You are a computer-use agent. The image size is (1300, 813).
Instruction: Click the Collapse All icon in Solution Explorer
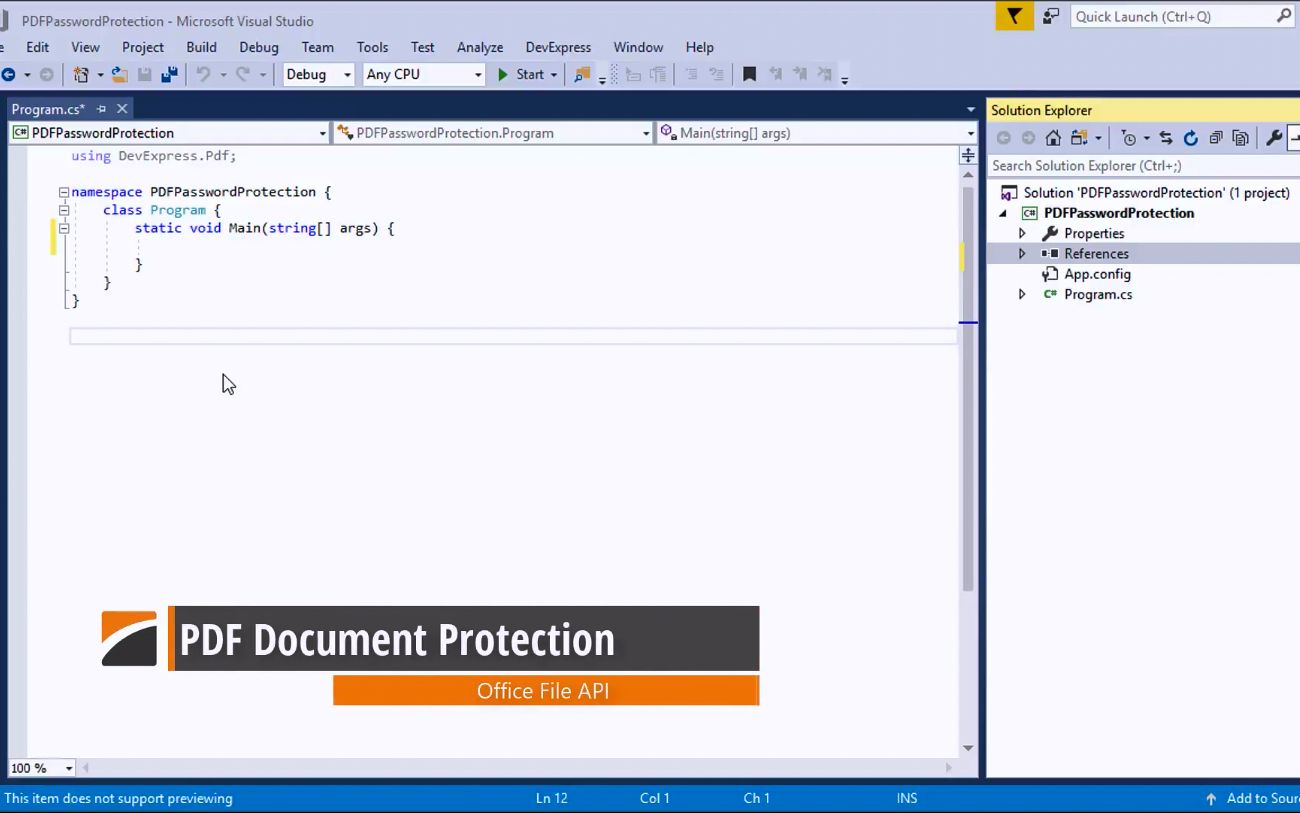point(1216,139)
